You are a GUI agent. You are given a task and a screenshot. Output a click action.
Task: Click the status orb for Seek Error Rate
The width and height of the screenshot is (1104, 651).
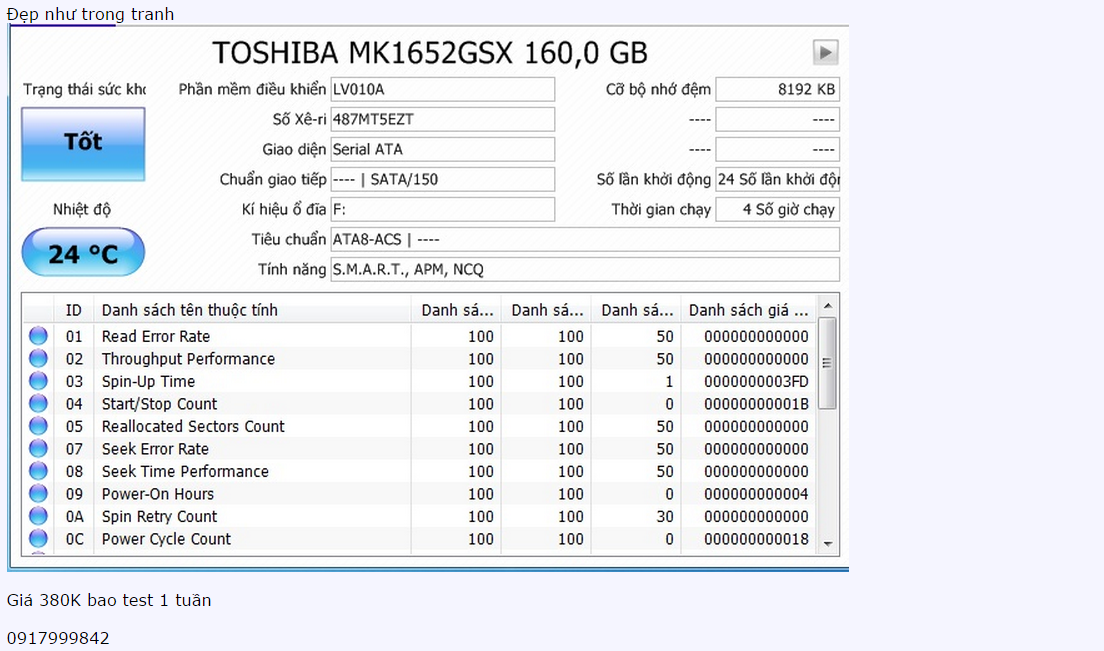click(38, 449)
